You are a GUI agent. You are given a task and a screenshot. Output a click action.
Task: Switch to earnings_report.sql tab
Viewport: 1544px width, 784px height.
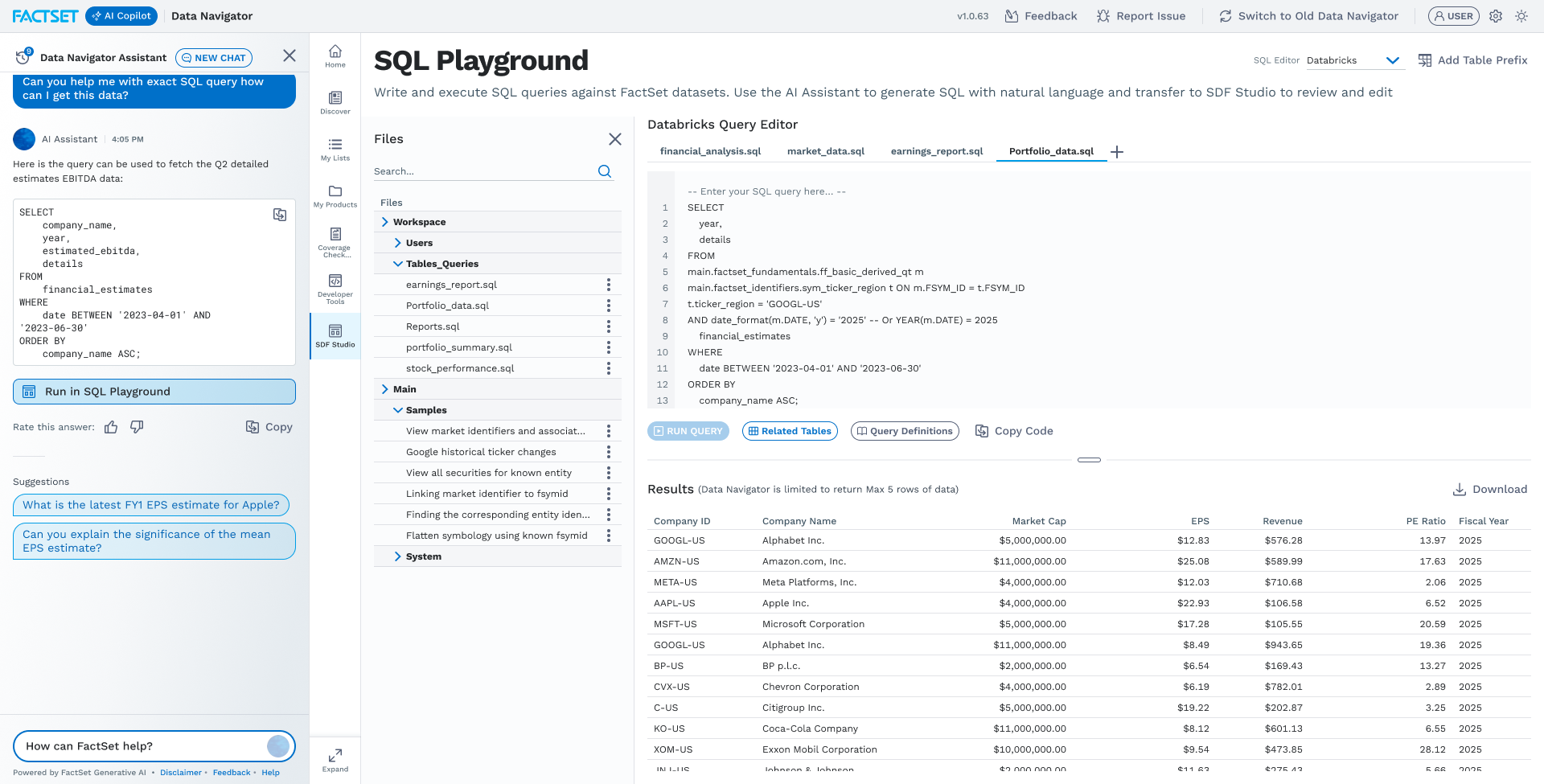click(x=937, y=151)
